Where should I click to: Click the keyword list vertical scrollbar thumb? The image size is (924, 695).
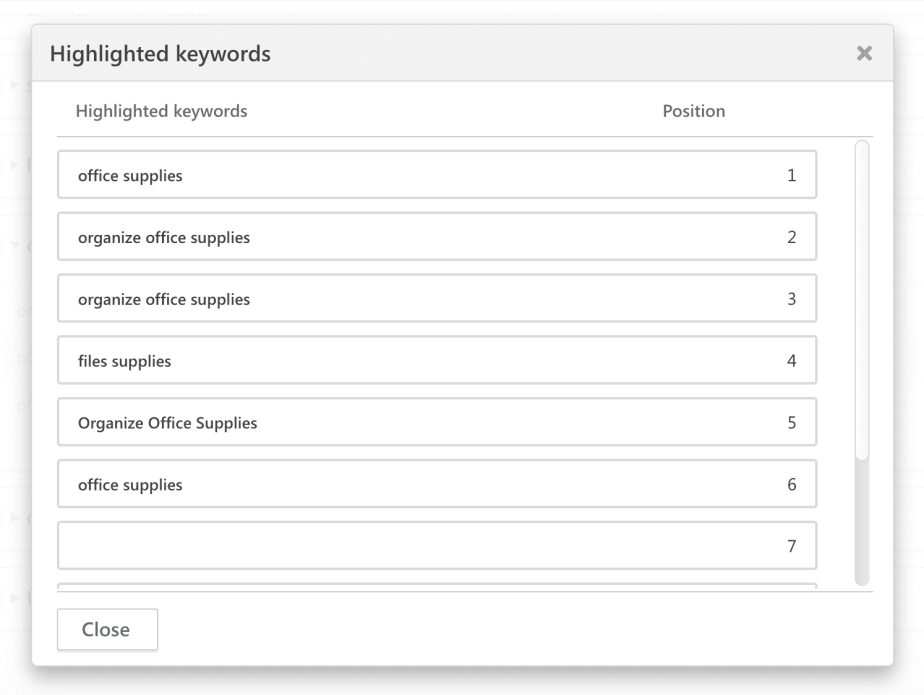coord(862,300)
